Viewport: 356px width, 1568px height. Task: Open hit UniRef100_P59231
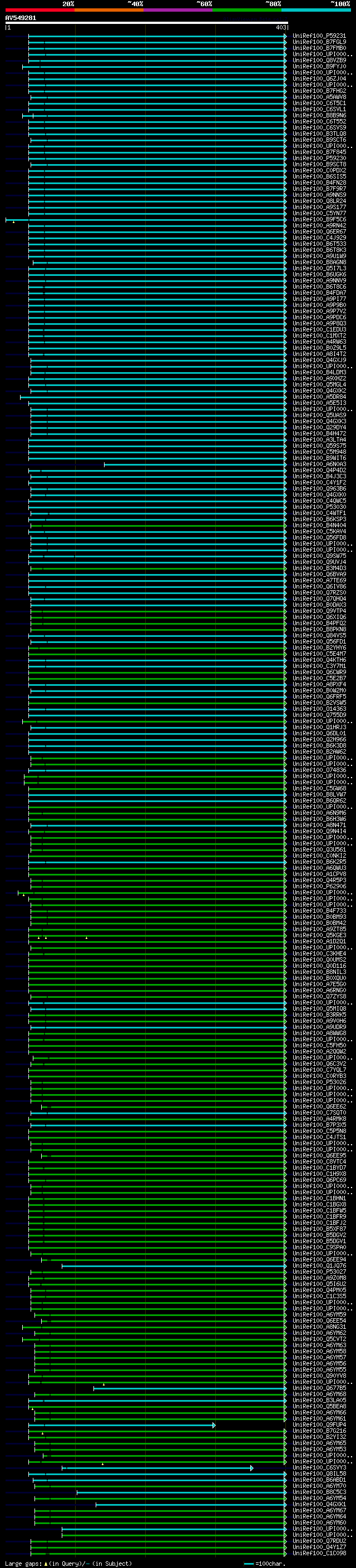point(319,36)
